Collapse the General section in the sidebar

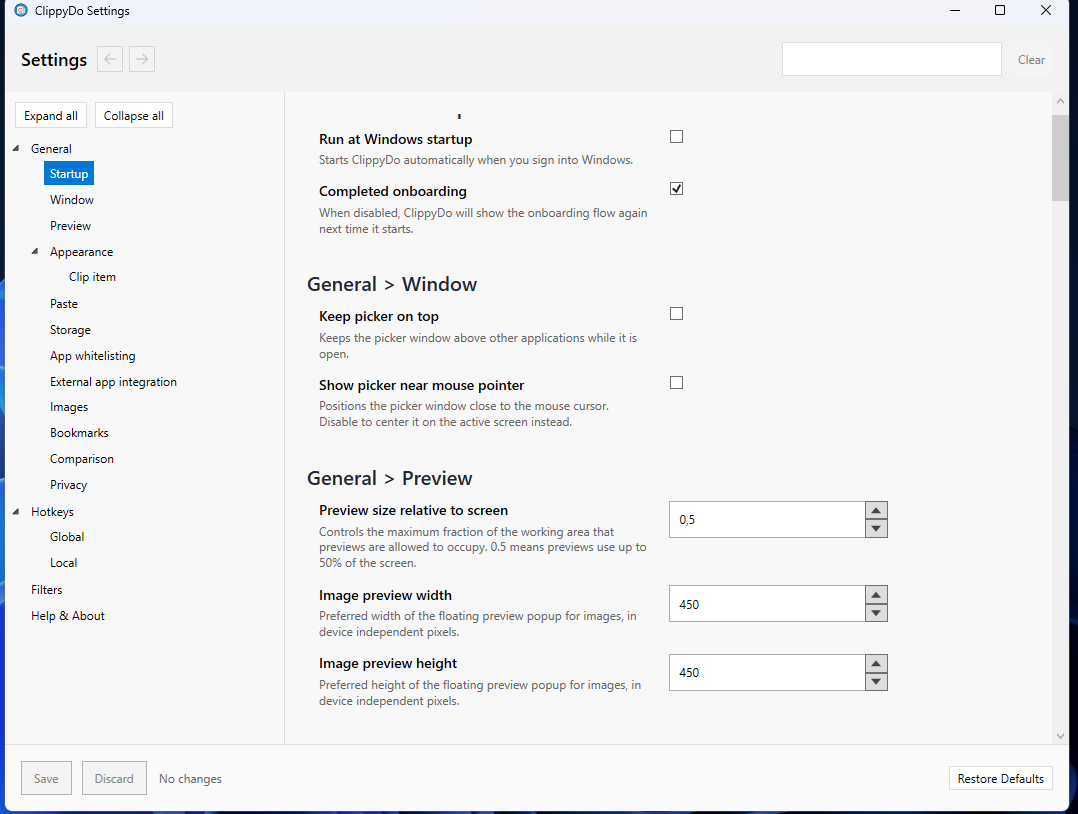click(14, 148)
